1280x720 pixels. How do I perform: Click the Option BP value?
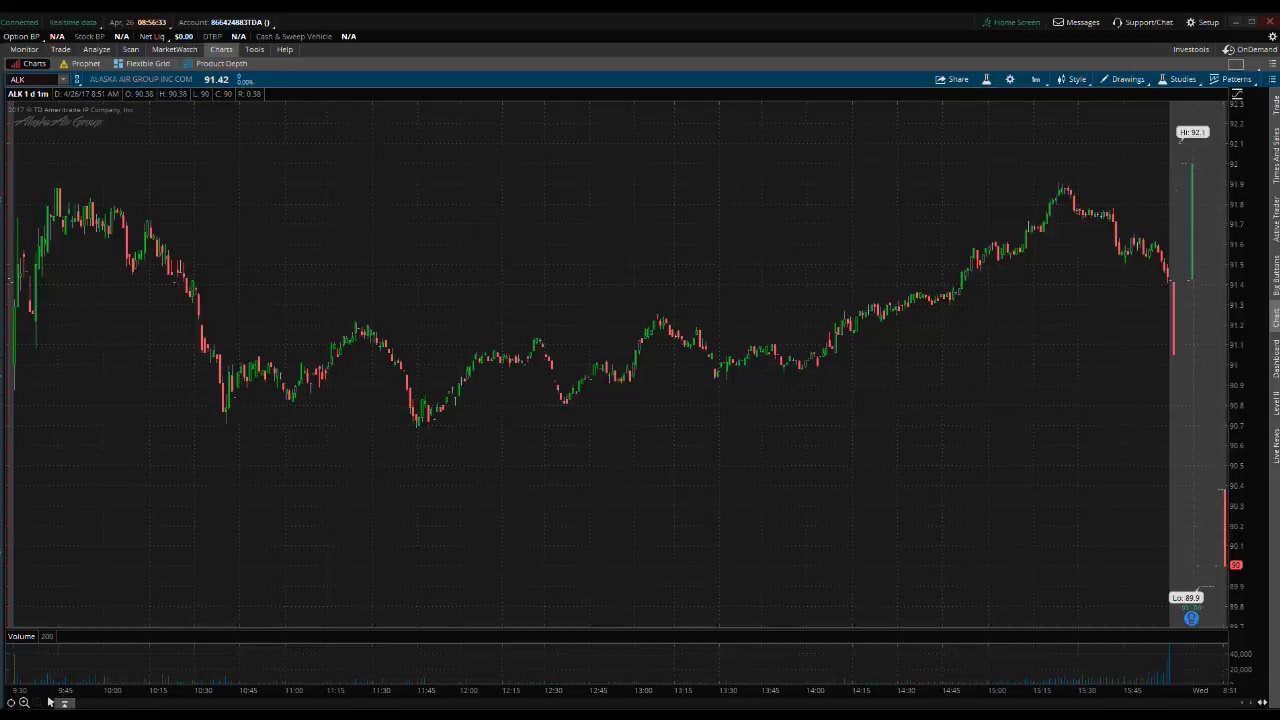pyautogui.click(x=57, y=36)
